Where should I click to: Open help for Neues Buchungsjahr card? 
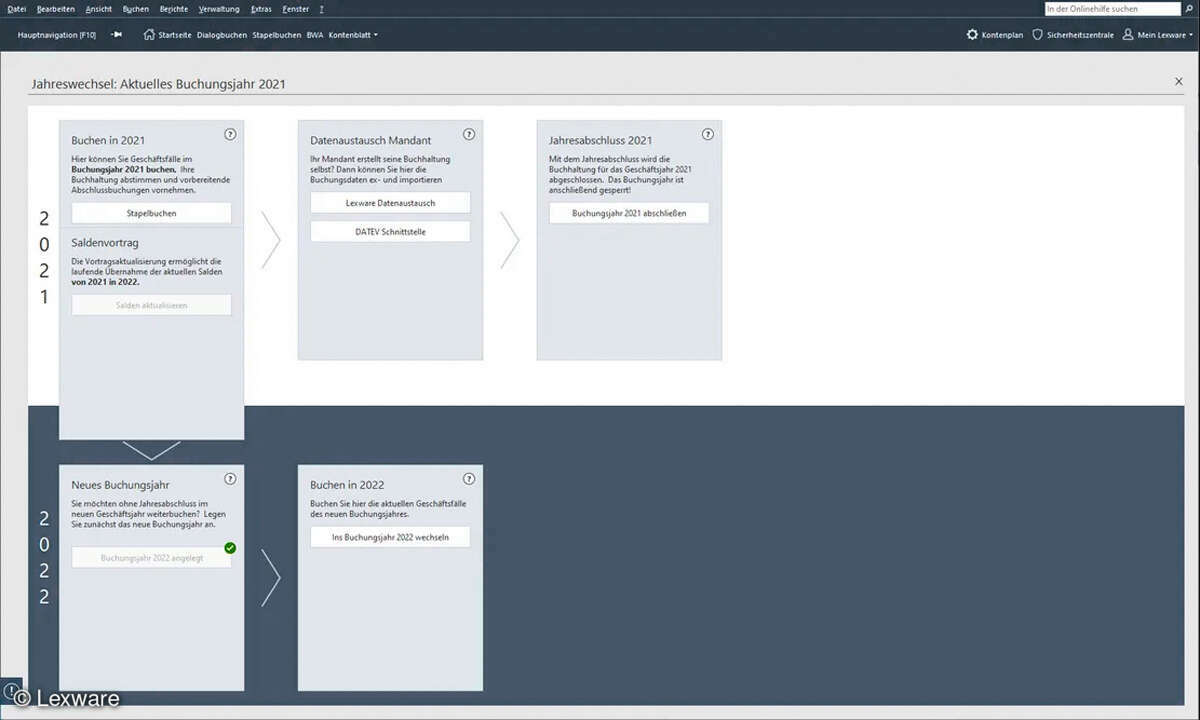pos(230,479)
